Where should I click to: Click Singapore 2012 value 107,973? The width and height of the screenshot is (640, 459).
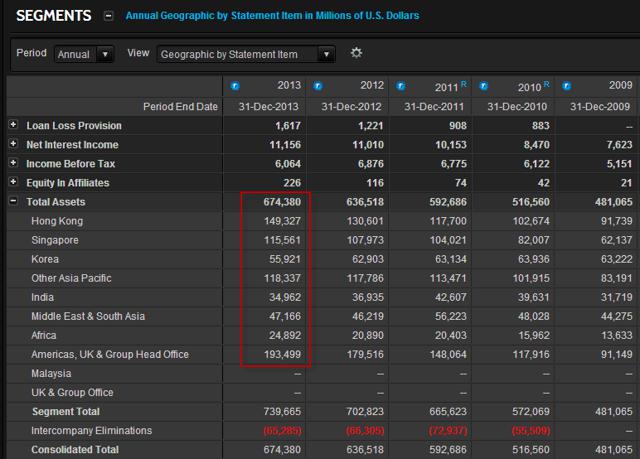click(x=365, y=240)
